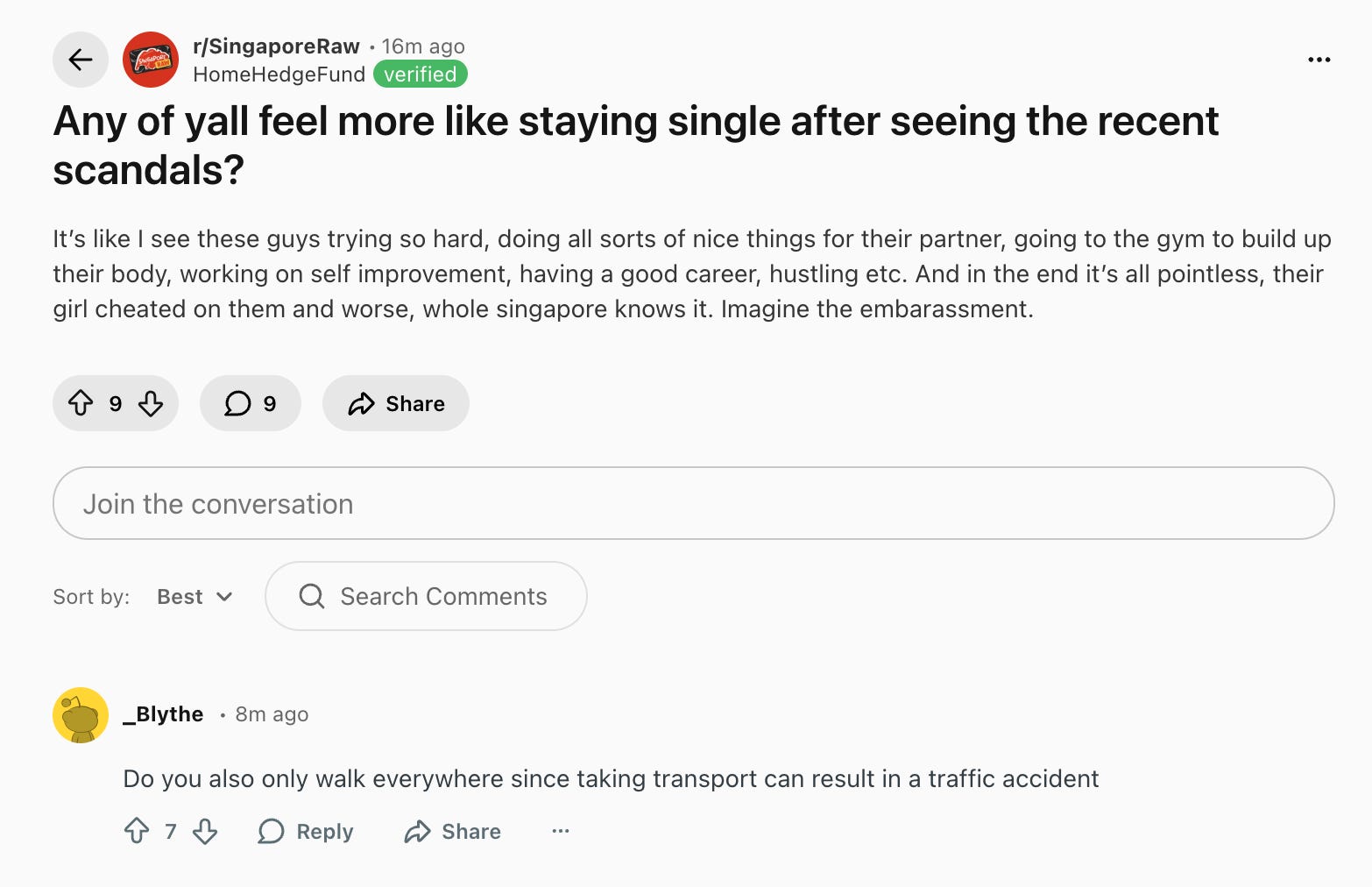
Task: Click the chevron next to Best
Action: pos(224,597)
